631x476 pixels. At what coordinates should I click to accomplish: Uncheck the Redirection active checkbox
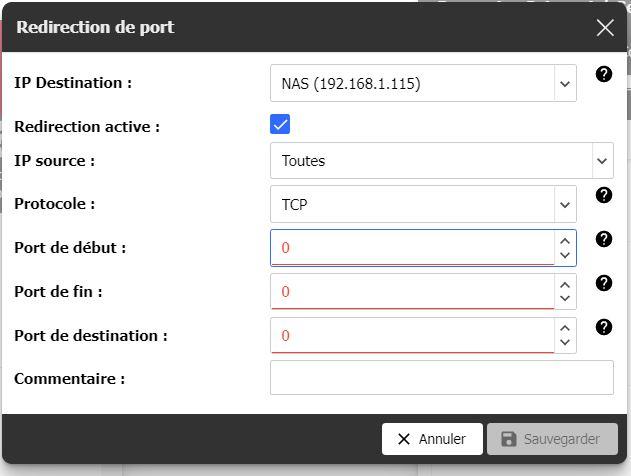click(280, 124)
